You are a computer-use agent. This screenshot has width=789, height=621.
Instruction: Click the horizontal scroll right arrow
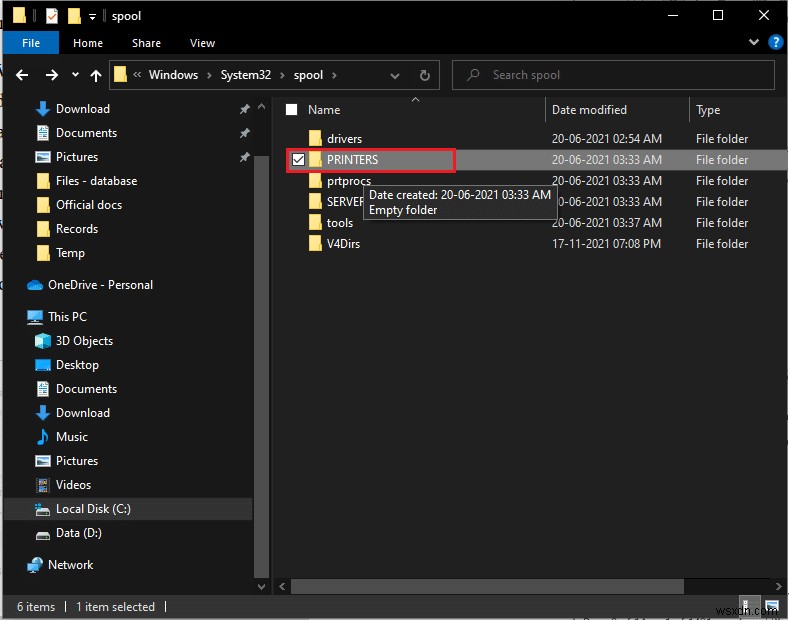pyautogui.click(x=778, y=586)
